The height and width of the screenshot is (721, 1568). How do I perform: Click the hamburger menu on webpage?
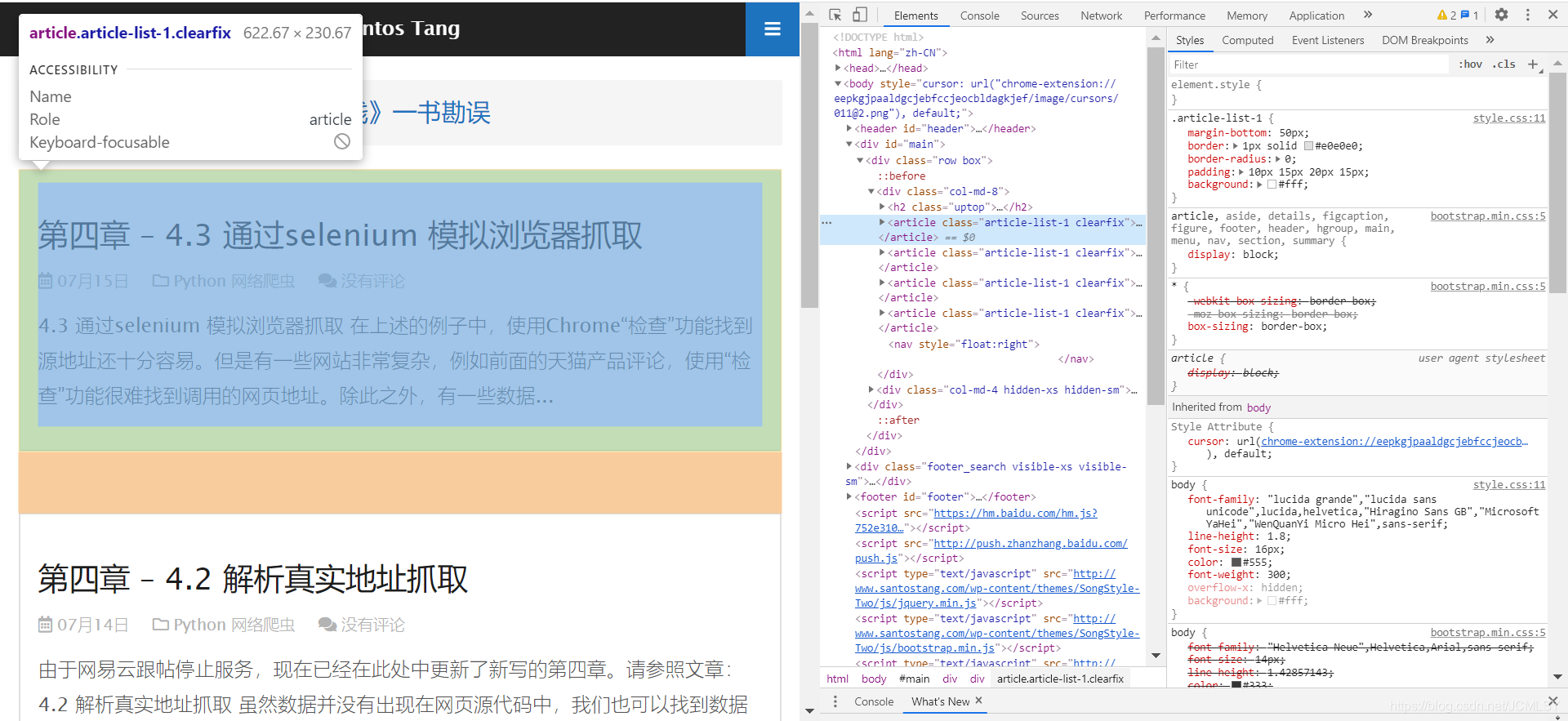click(x=772, y=29)
